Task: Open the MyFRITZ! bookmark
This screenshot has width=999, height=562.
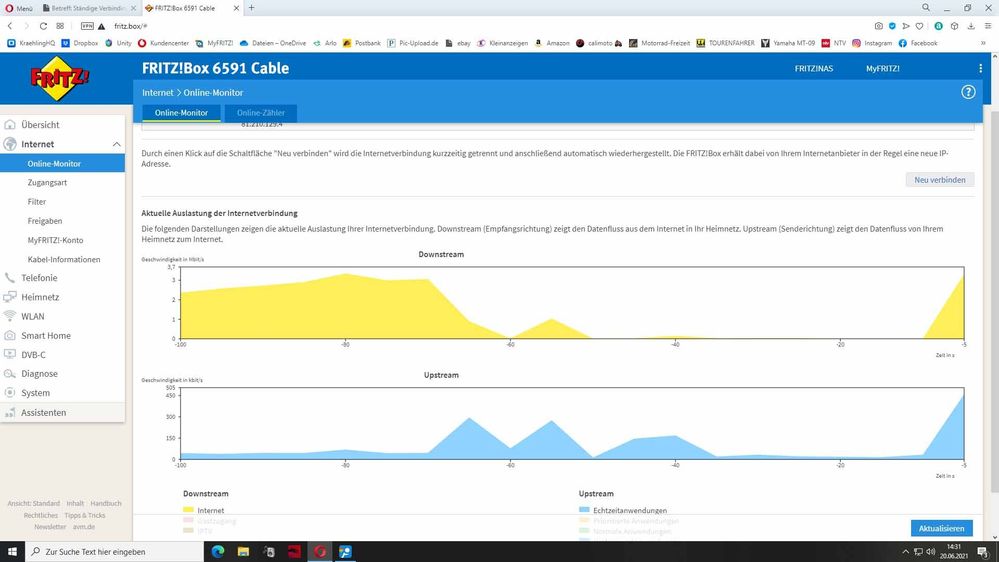Action: [x=214, y=43]
